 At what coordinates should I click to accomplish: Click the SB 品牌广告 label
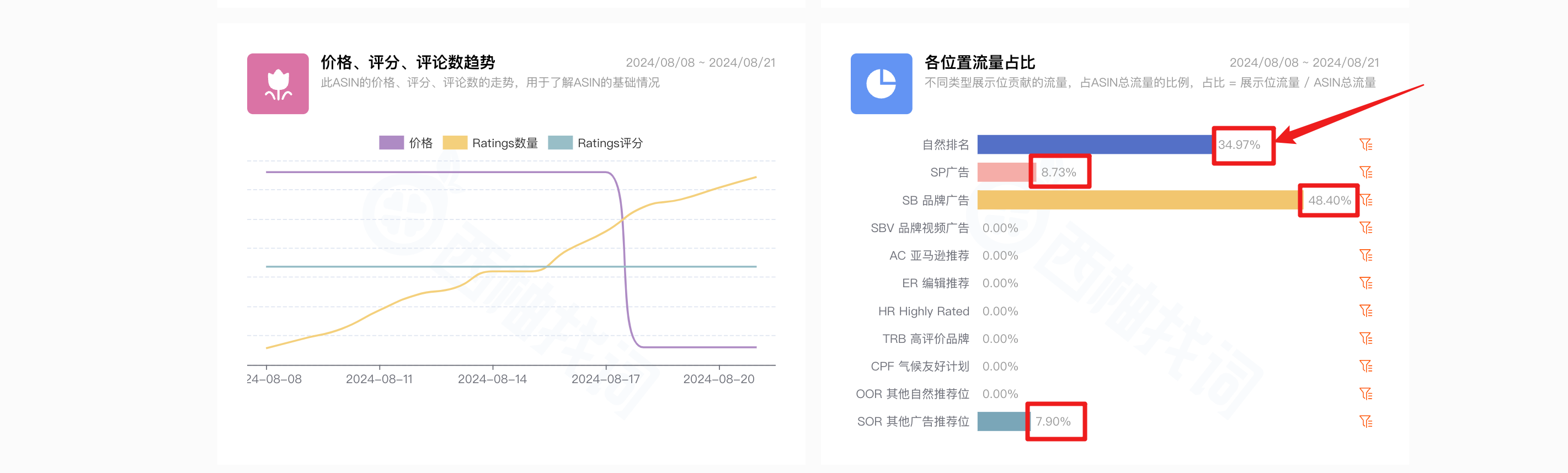point(935,201)
